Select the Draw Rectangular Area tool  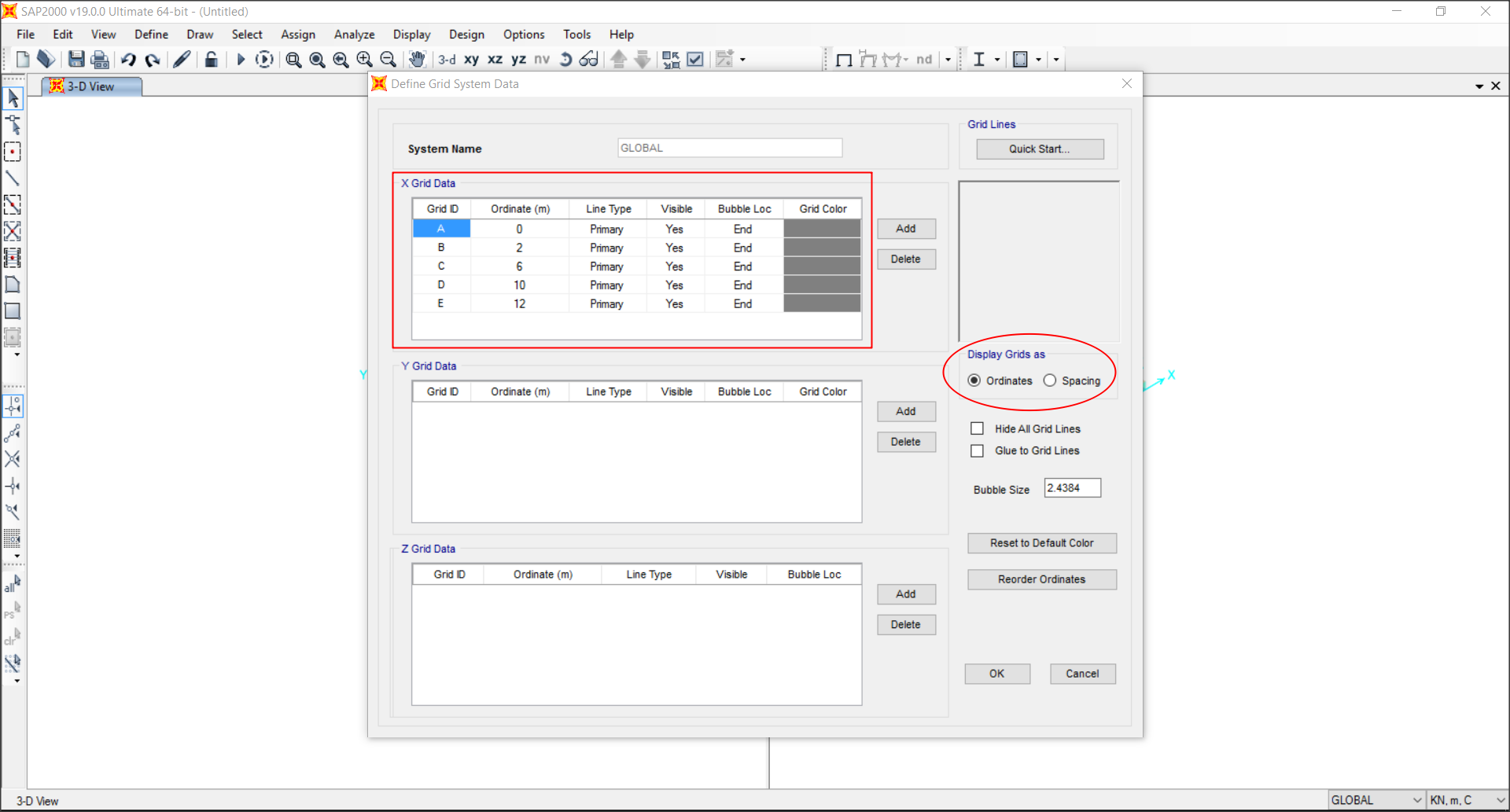13,311
